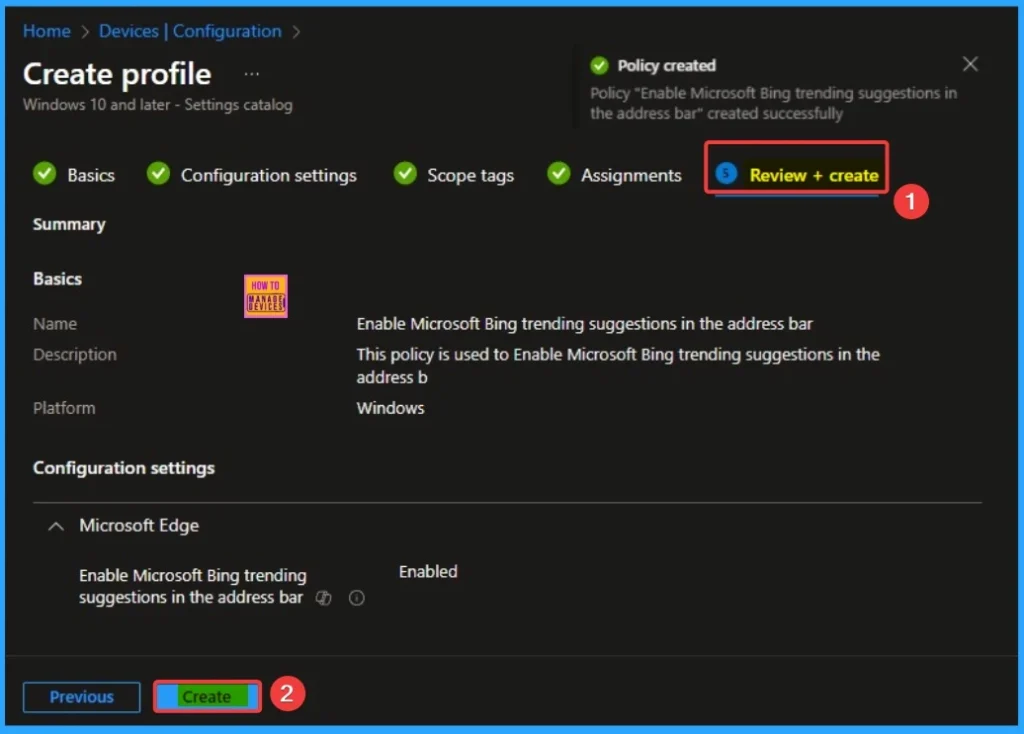Switch to the Assignments step
Image resolution: width=1024 pixels, height=734 pixels.
point(631,175)
